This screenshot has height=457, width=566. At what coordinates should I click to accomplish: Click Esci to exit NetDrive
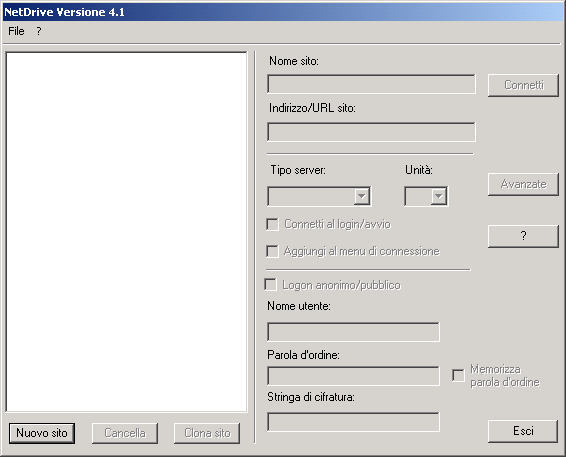(523, 431)
